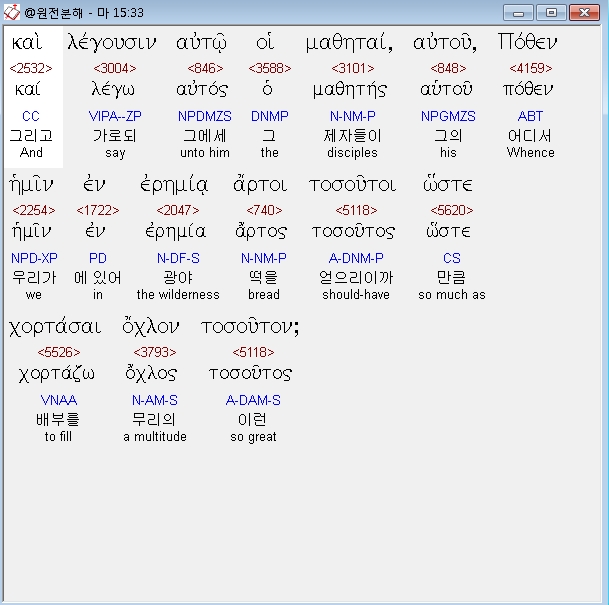The image size is (609, 605).
Task: Select the Korean gloss 광야
Action: click(178, 278)
